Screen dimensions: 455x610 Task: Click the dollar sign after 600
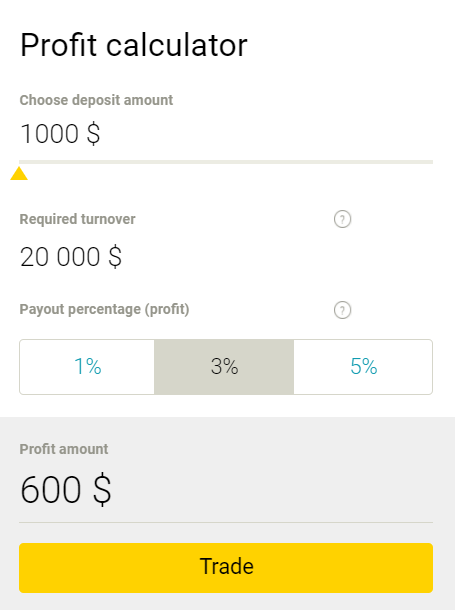[102, 489]
